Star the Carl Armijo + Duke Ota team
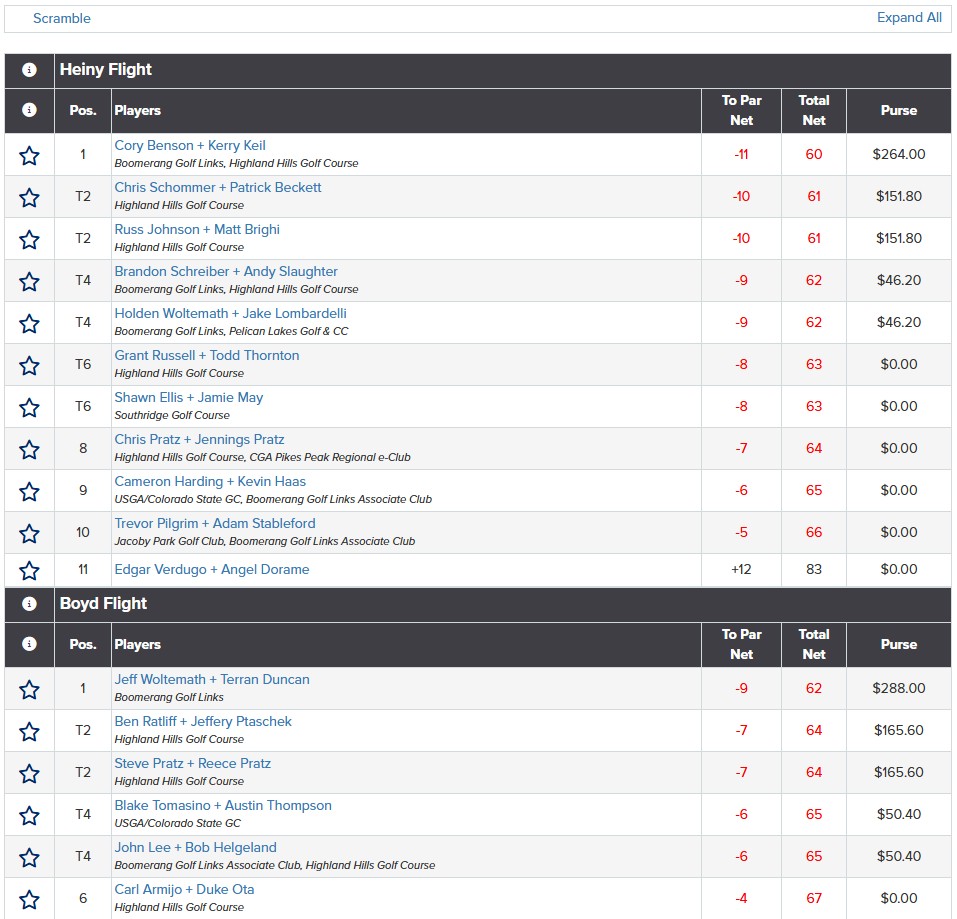 (29, 899)
